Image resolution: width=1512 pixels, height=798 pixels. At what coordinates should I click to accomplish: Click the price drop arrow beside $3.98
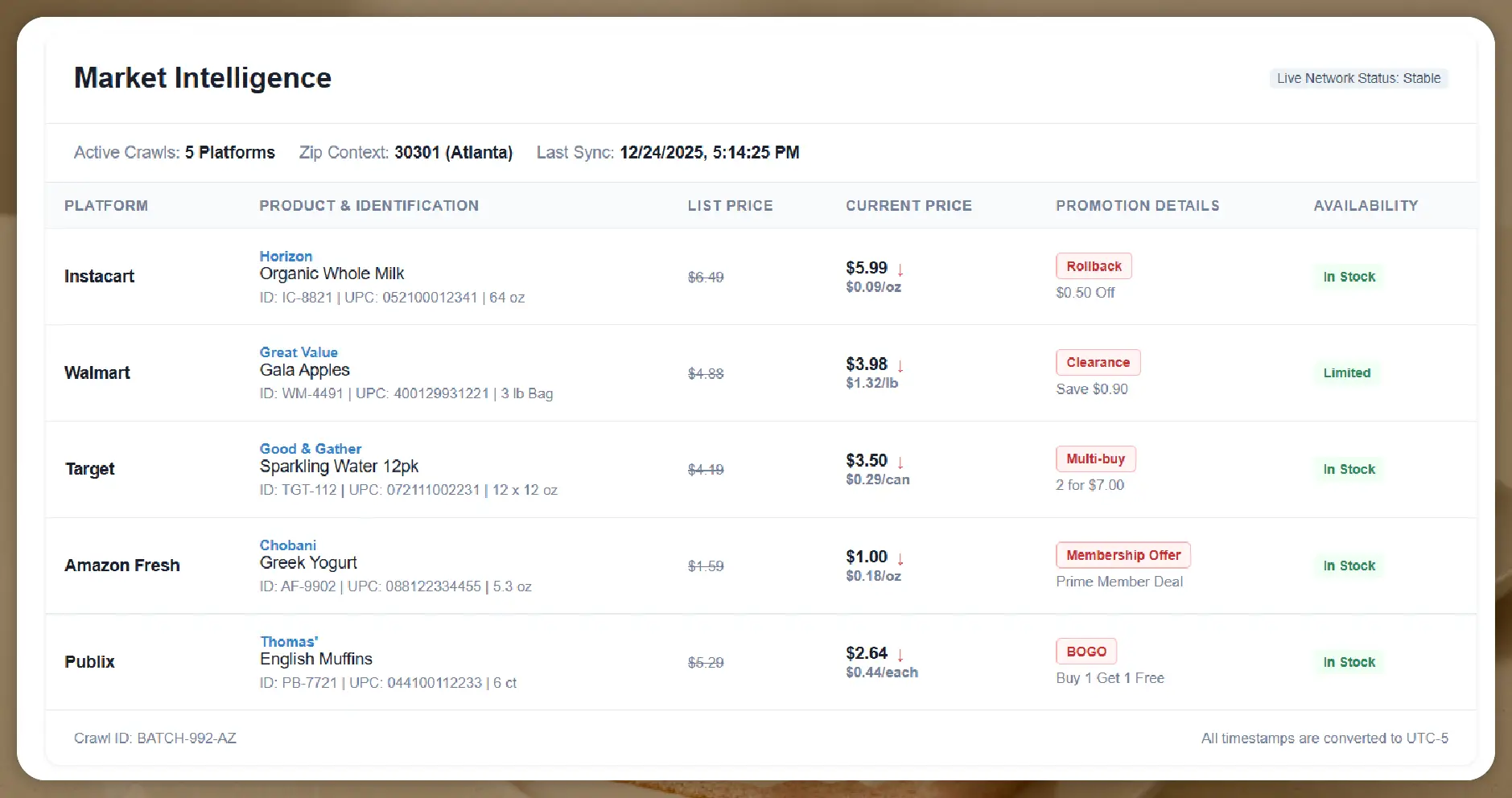click(900, 366)
